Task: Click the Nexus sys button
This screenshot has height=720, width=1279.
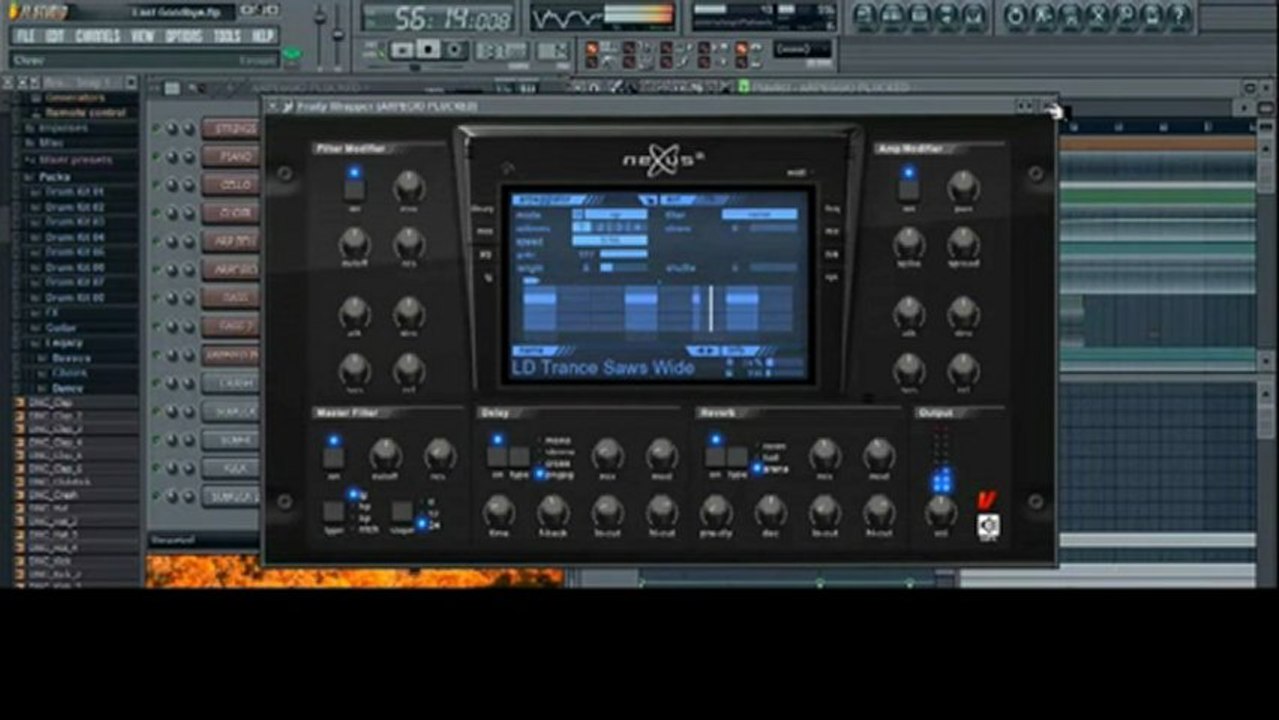Action: click(831, 277)
